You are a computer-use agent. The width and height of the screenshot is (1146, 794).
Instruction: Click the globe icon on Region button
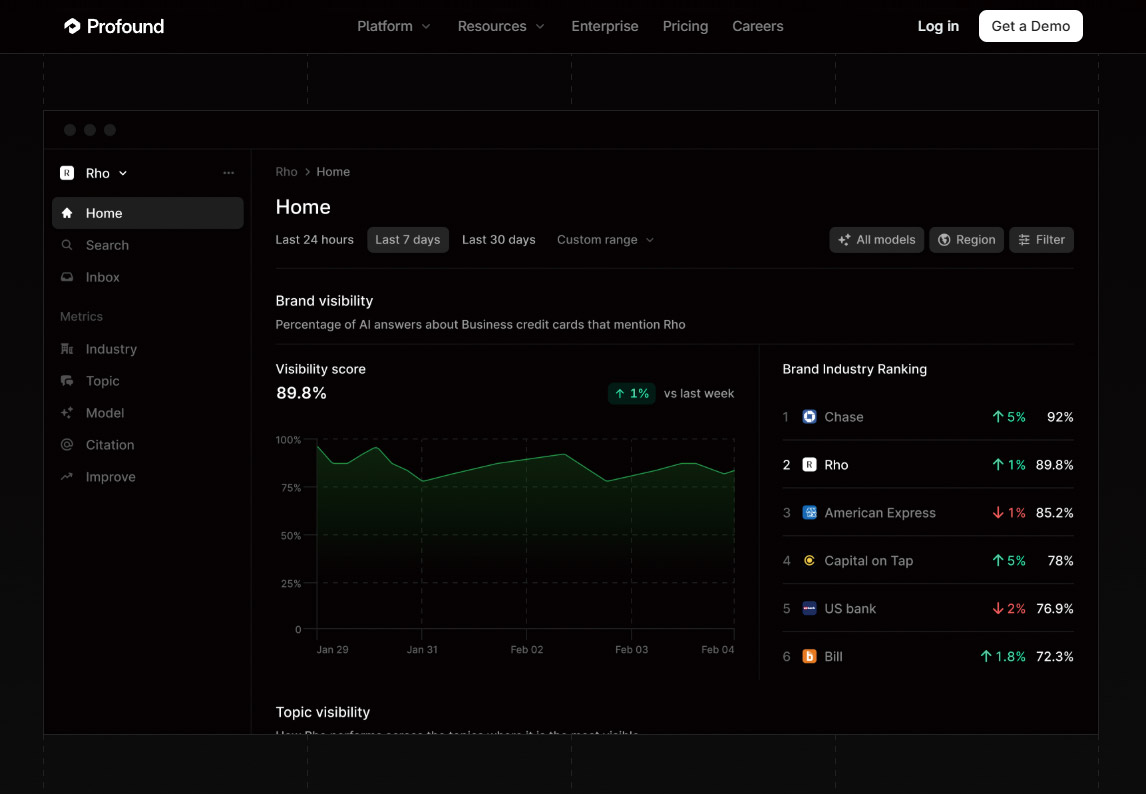coord(944,240)
